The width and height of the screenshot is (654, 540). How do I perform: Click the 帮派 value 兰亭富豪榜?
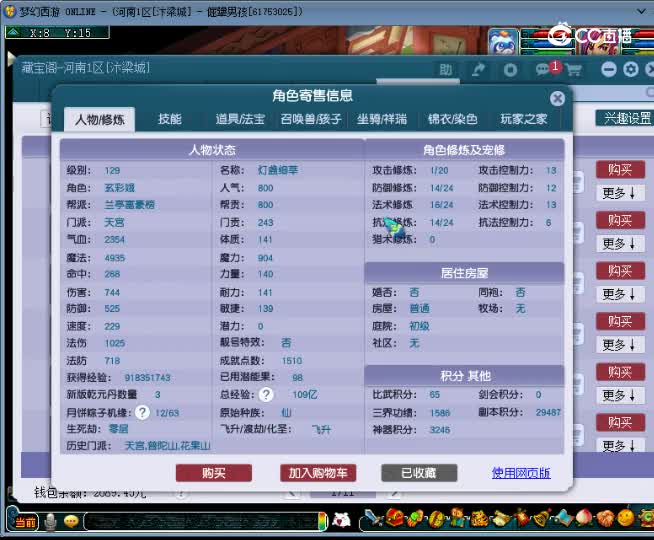pos(129,205)
